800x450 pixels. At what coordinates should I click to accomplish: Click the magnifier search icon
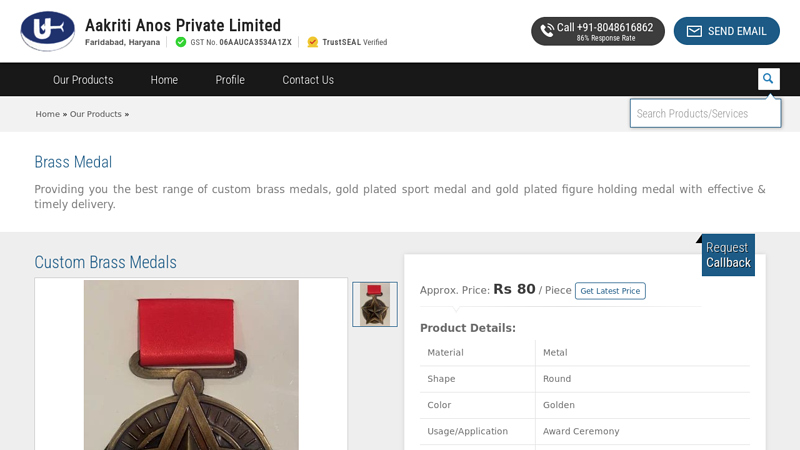[768, 79]
